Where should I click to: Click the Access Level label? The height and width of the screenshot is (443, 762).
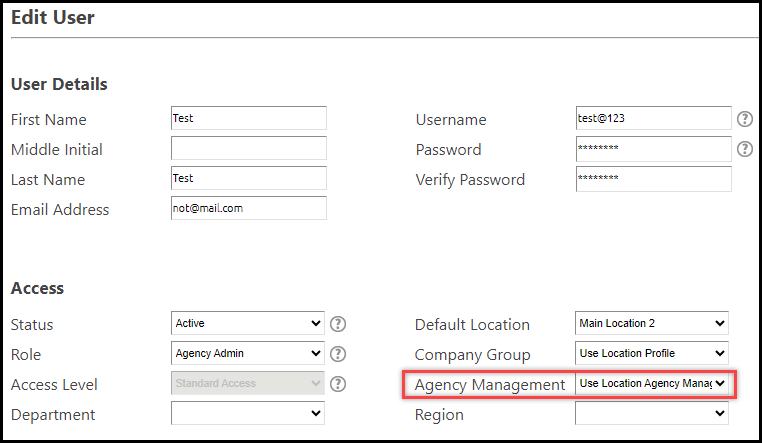pyautogui.click(x=54, y=385)
